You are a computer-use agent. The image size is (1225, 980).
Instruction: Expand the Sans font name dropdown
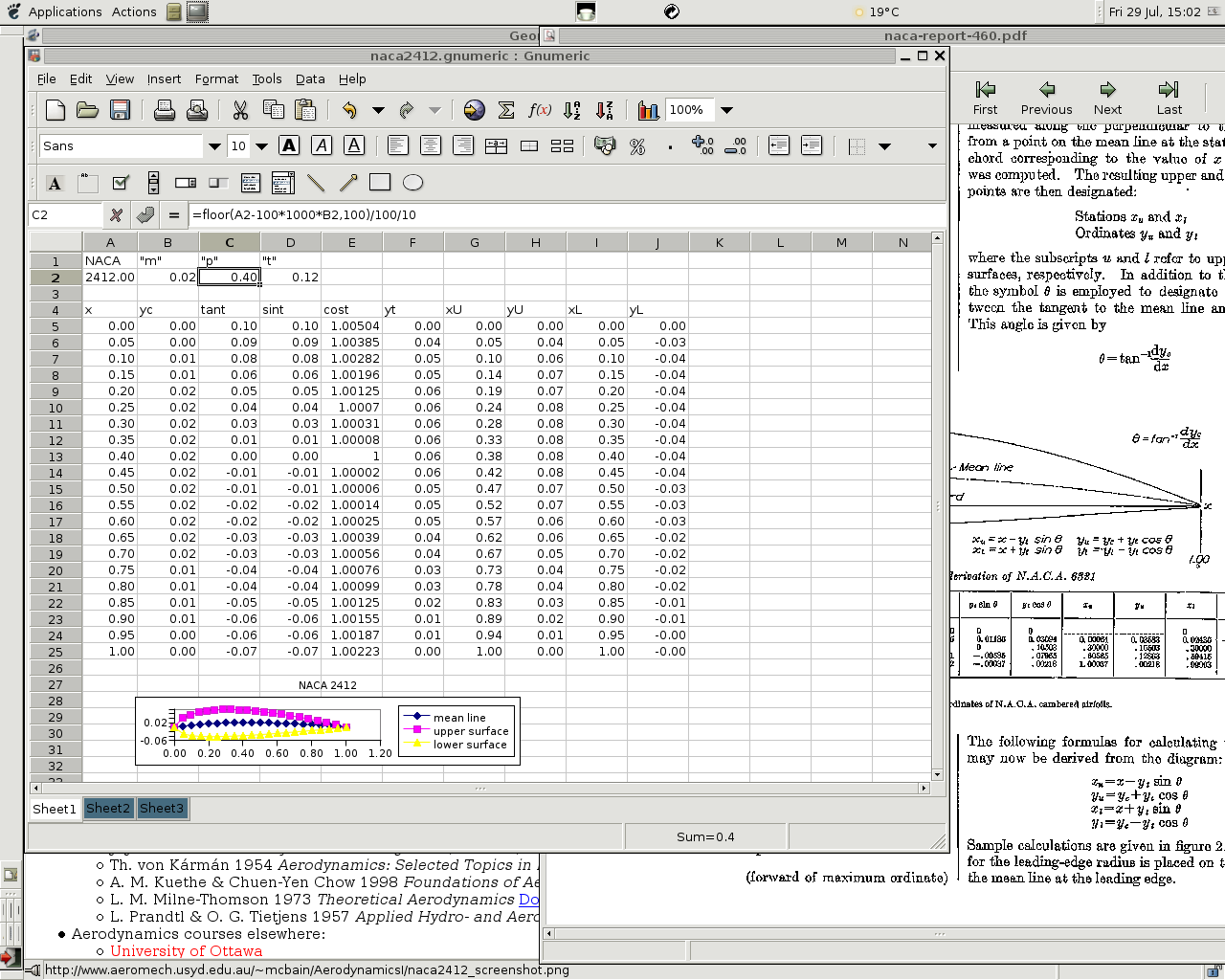point(214,146)
